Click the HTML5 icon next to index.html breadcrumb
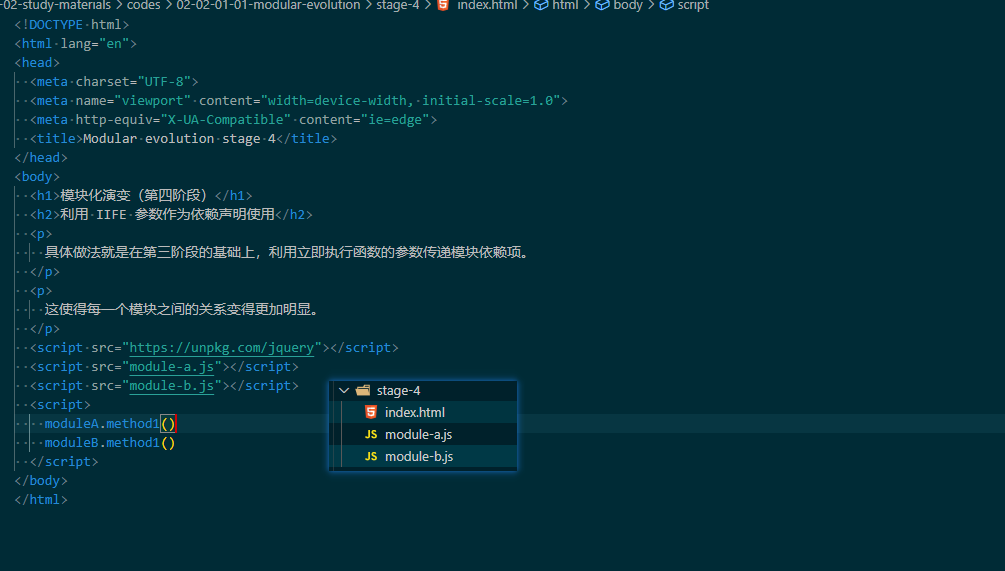 443,5
